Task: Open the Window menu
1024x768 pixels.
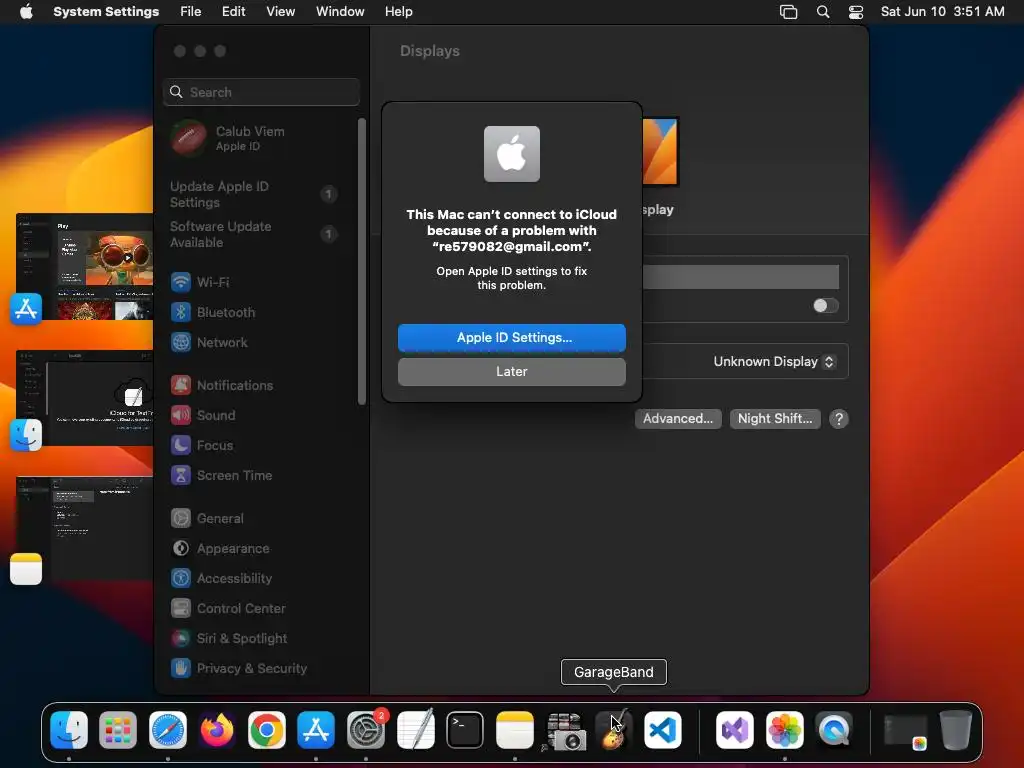Action: coord(340,12)
